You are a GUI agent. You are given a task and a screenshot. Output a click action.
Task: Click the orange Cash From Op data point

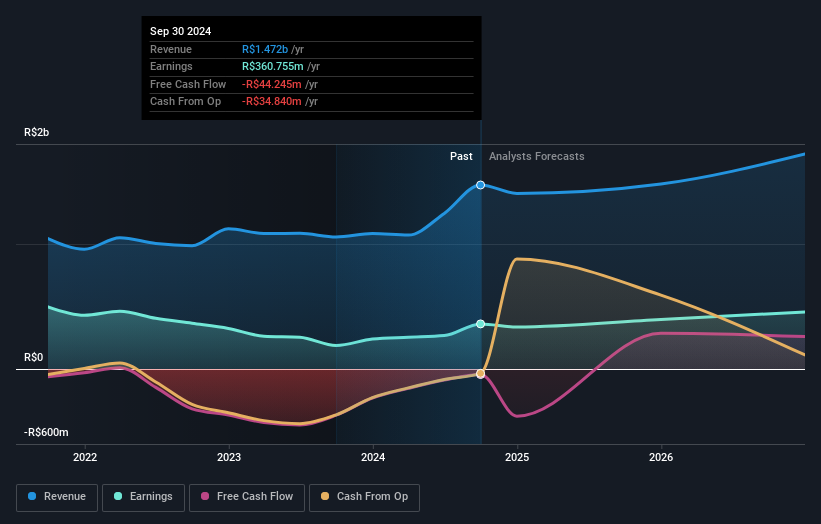(x=480, y=374)
